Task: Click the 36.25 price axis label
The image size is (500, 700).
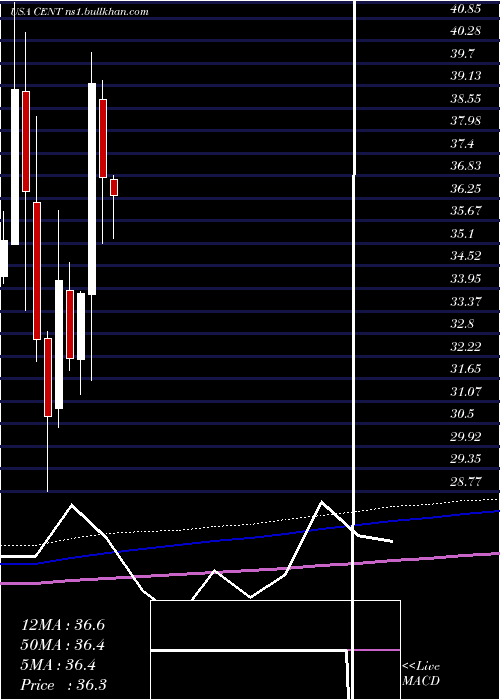Action: coord(466,188)
